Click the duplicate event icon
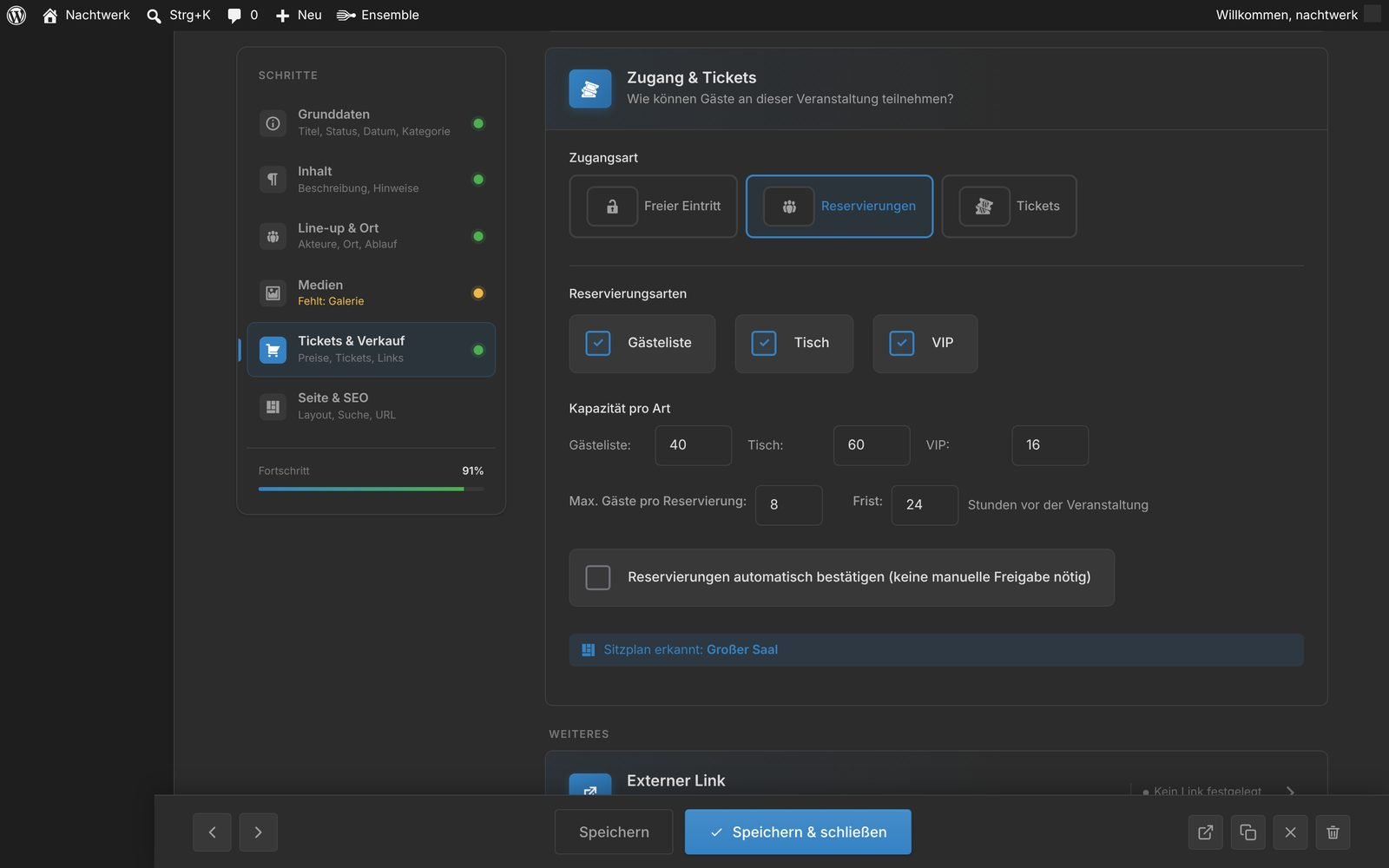The width and height of the screenshot is (1389, 868). (1248, 832)
